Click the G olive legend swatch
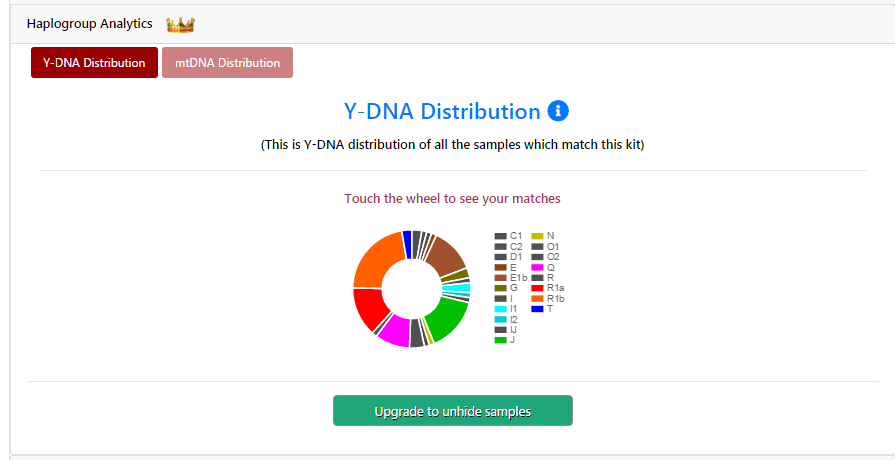 tap(501, 288)
